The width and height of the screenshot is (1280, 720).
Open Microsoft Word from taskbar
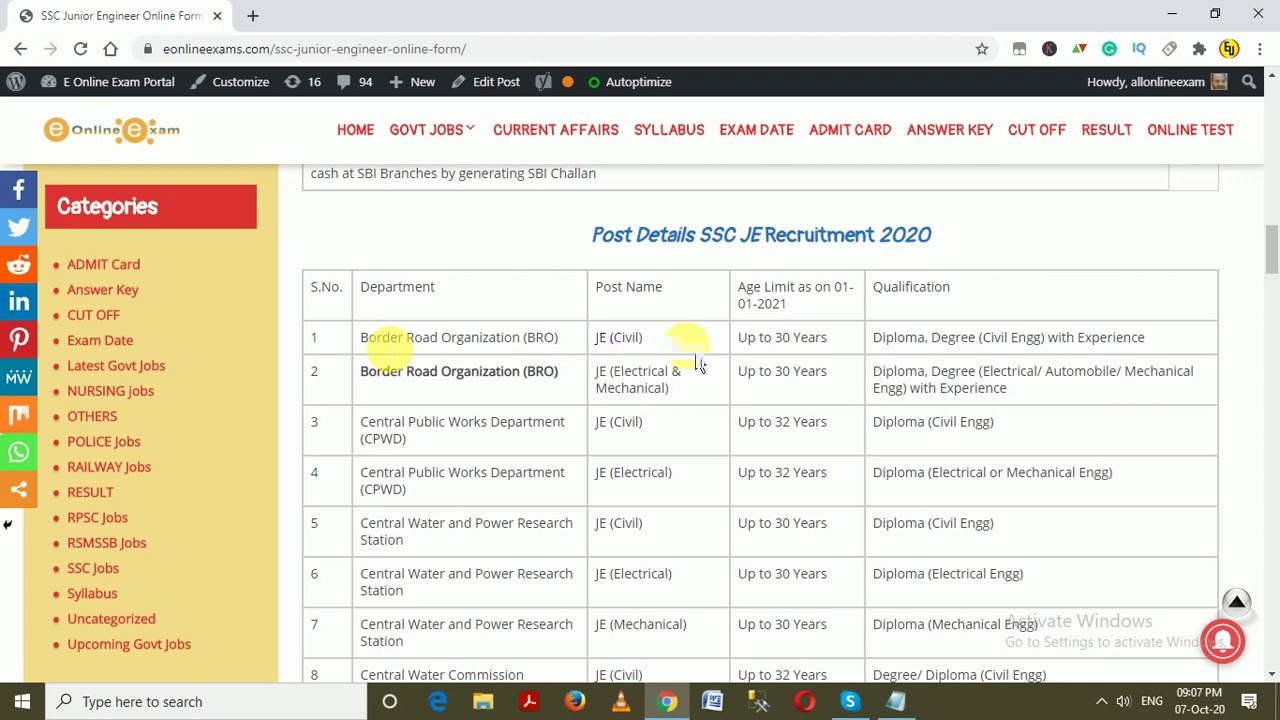[712, 702]
